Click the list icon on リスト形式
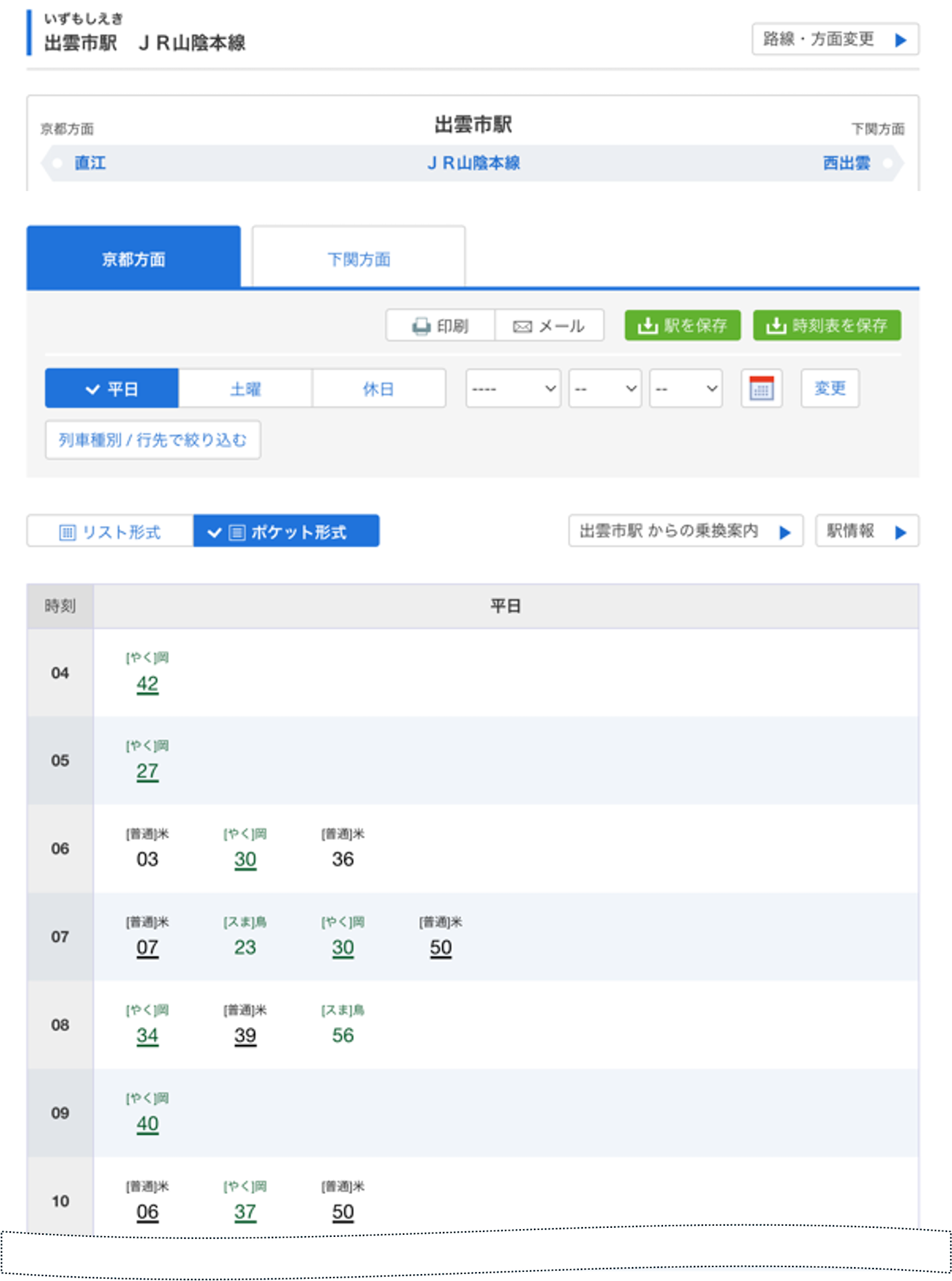 [67, 532]
